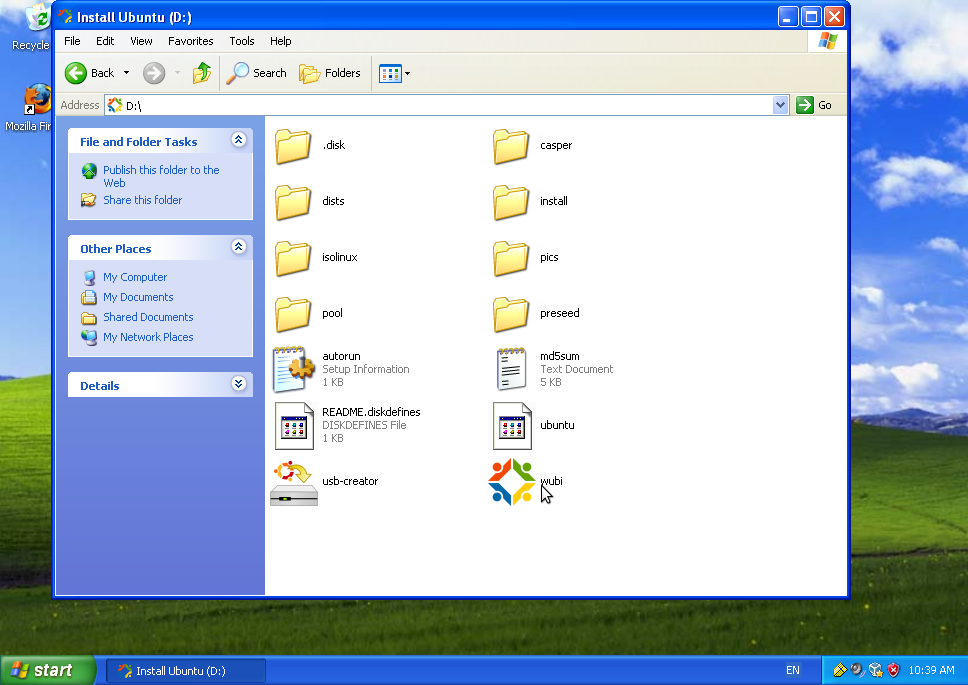Open the Edit menu

tap(105, 41)
